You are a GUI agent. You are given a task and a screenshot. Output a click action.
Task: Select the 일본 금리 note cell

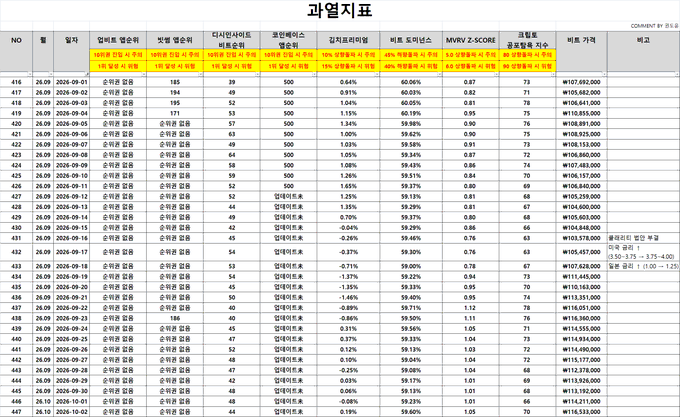point(643,266)
